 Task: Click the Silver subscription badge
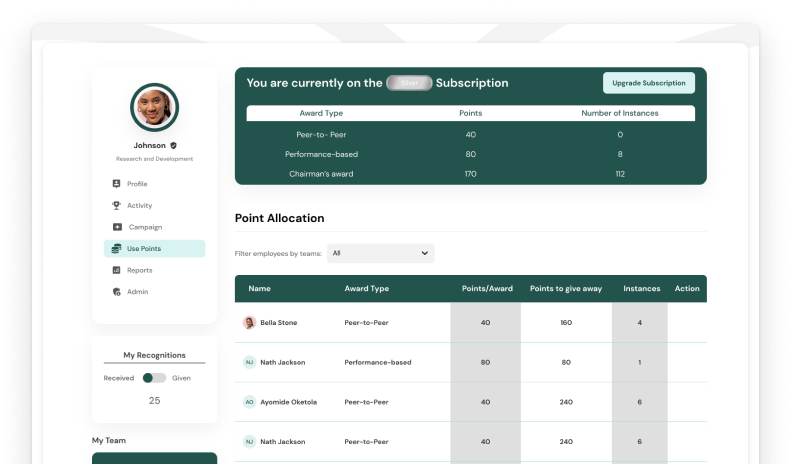(409, 84)
